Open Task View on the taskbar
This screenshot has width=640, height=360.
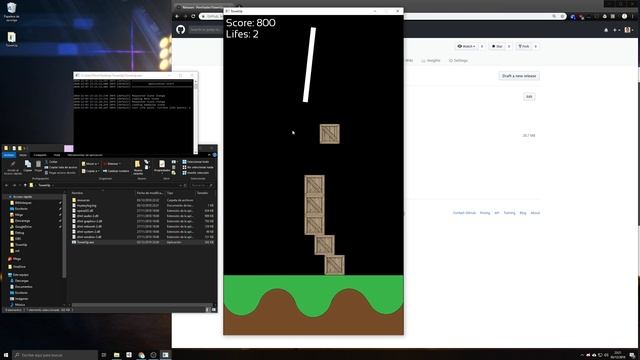click(104, 355)
